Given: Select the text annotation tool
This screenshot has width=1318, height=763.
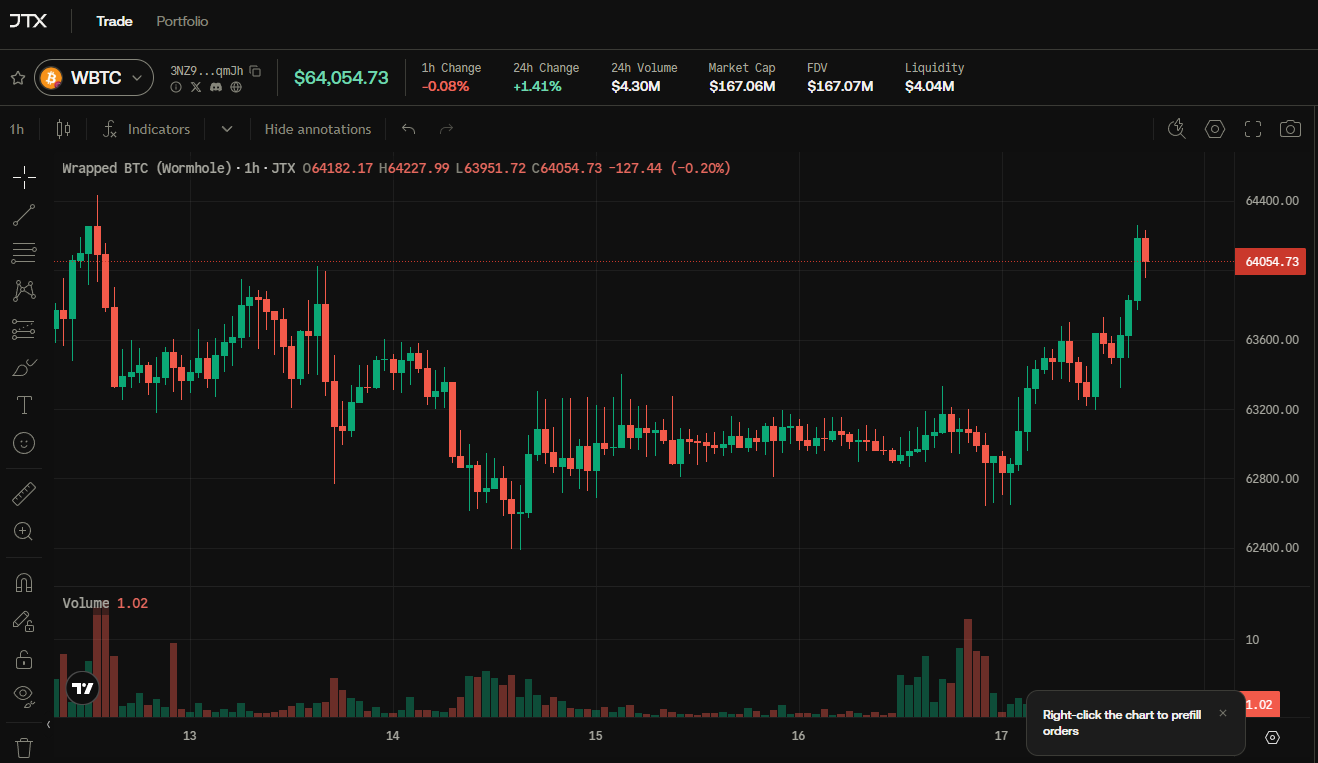Looking at the screenshot, I should coord(24,405).
